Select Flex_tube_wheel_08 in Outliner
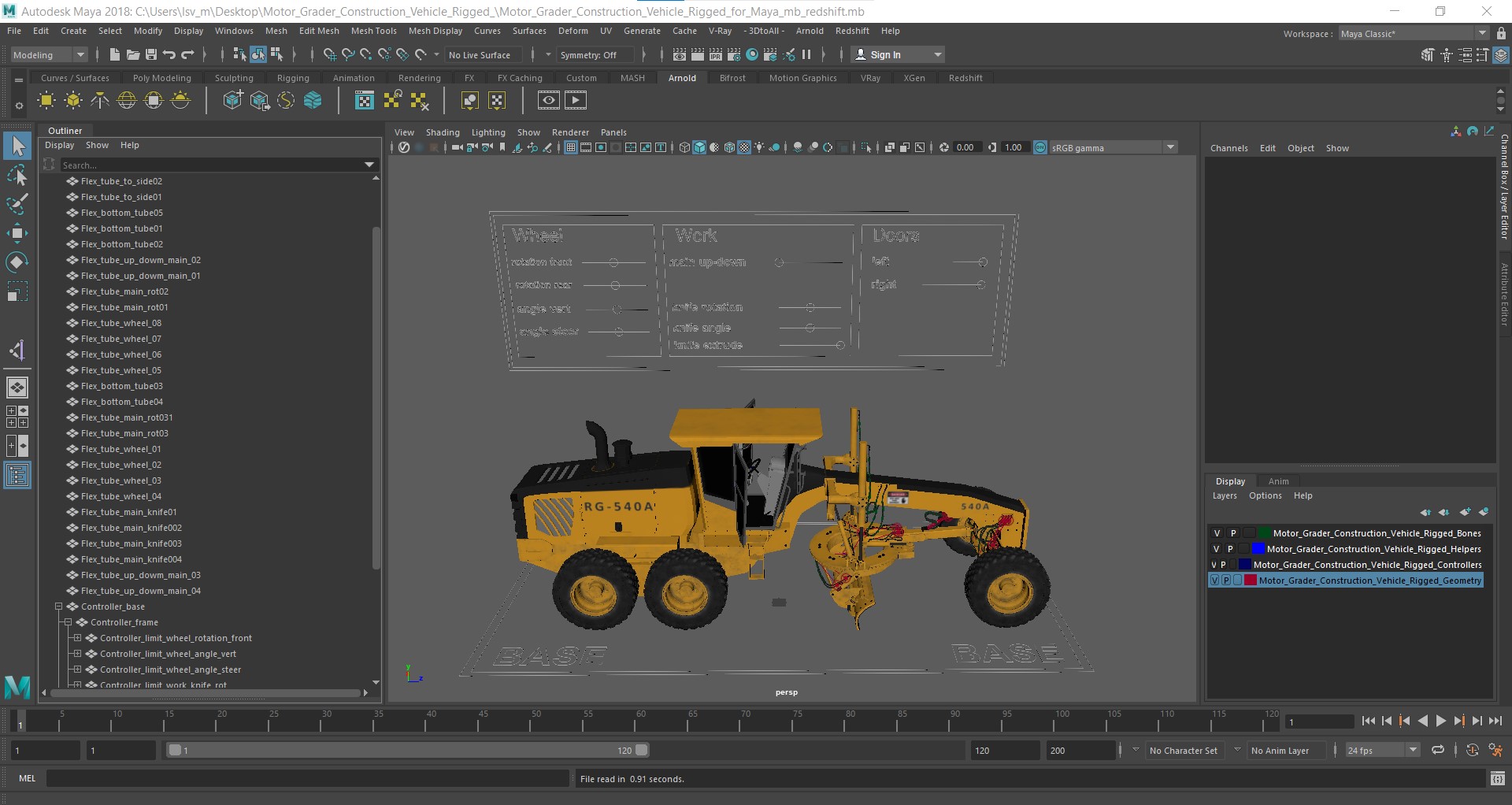The height and width of the screenshot is (805, 1512). point(121,323)
